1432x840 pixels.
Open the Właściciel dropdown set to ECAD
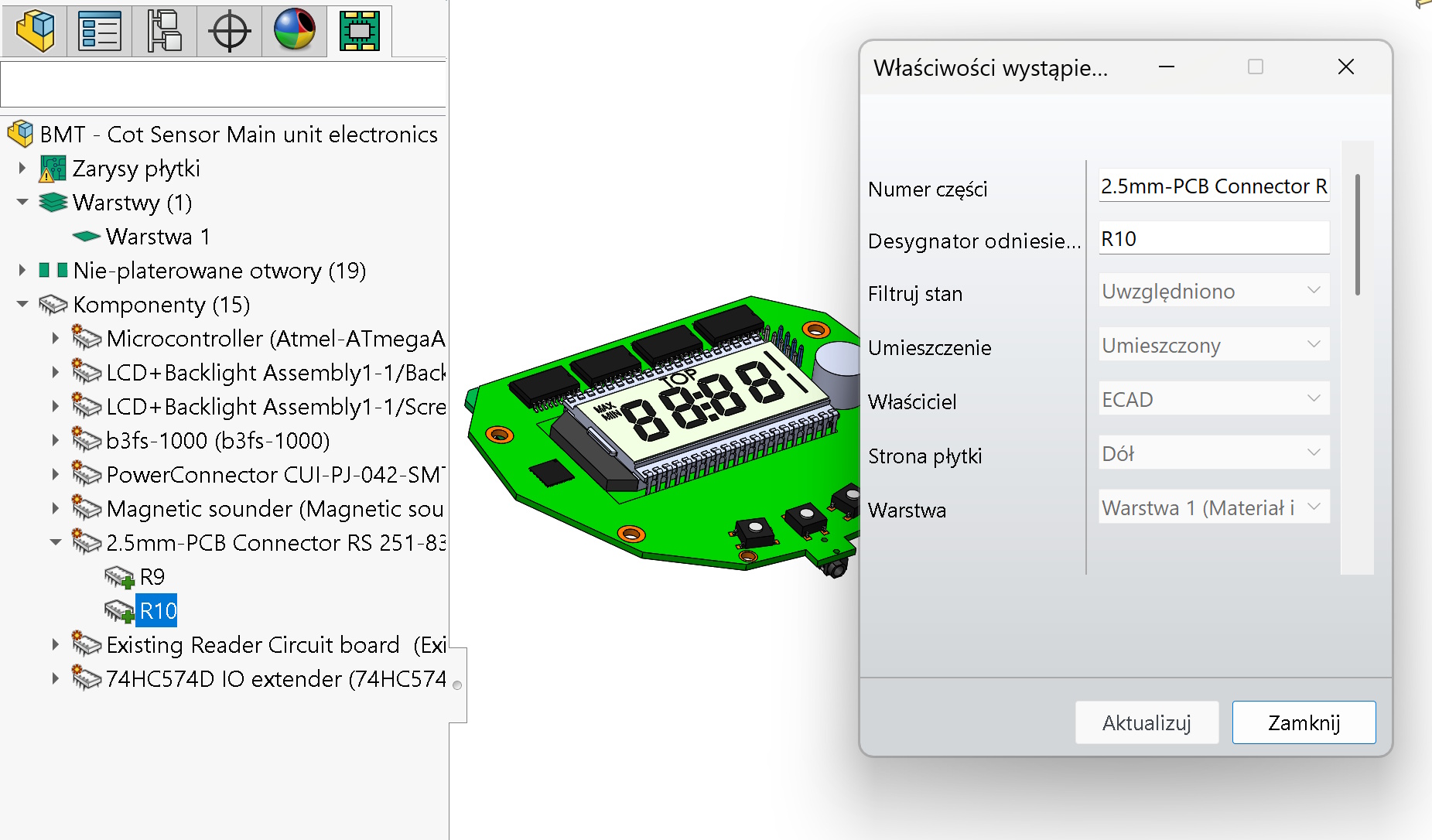[x=1213, y=399]
